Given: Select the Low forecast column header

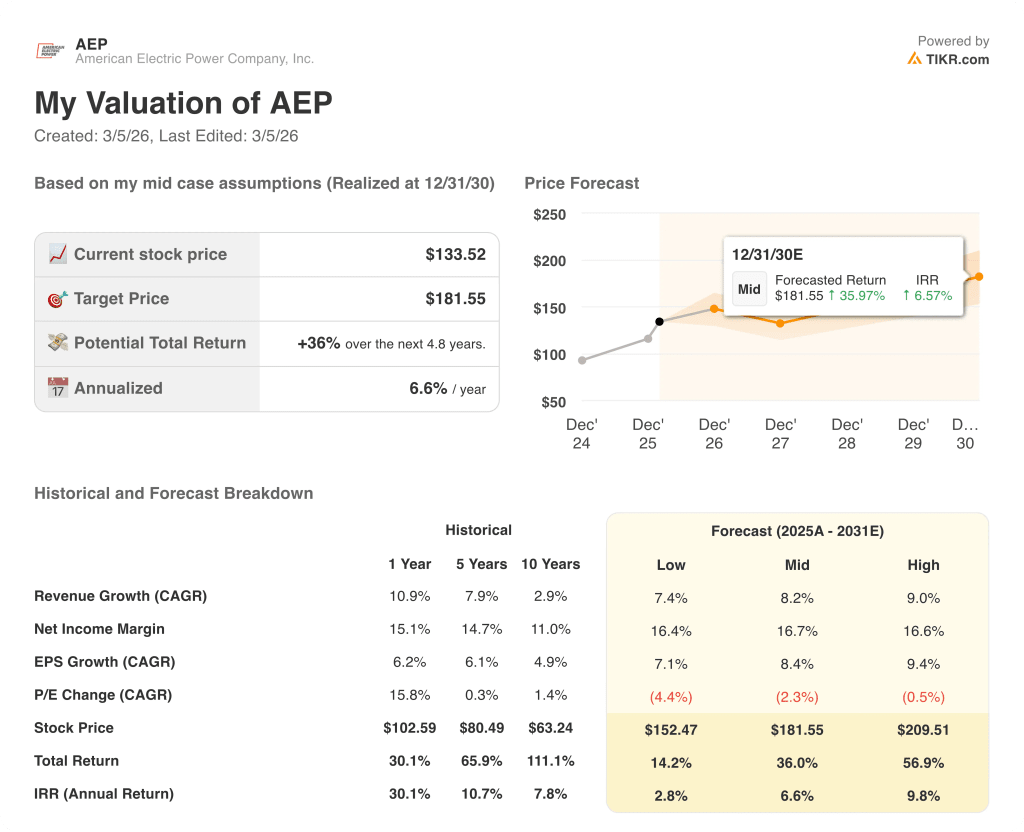Looking at the screenshot, I should click(671, 565).
